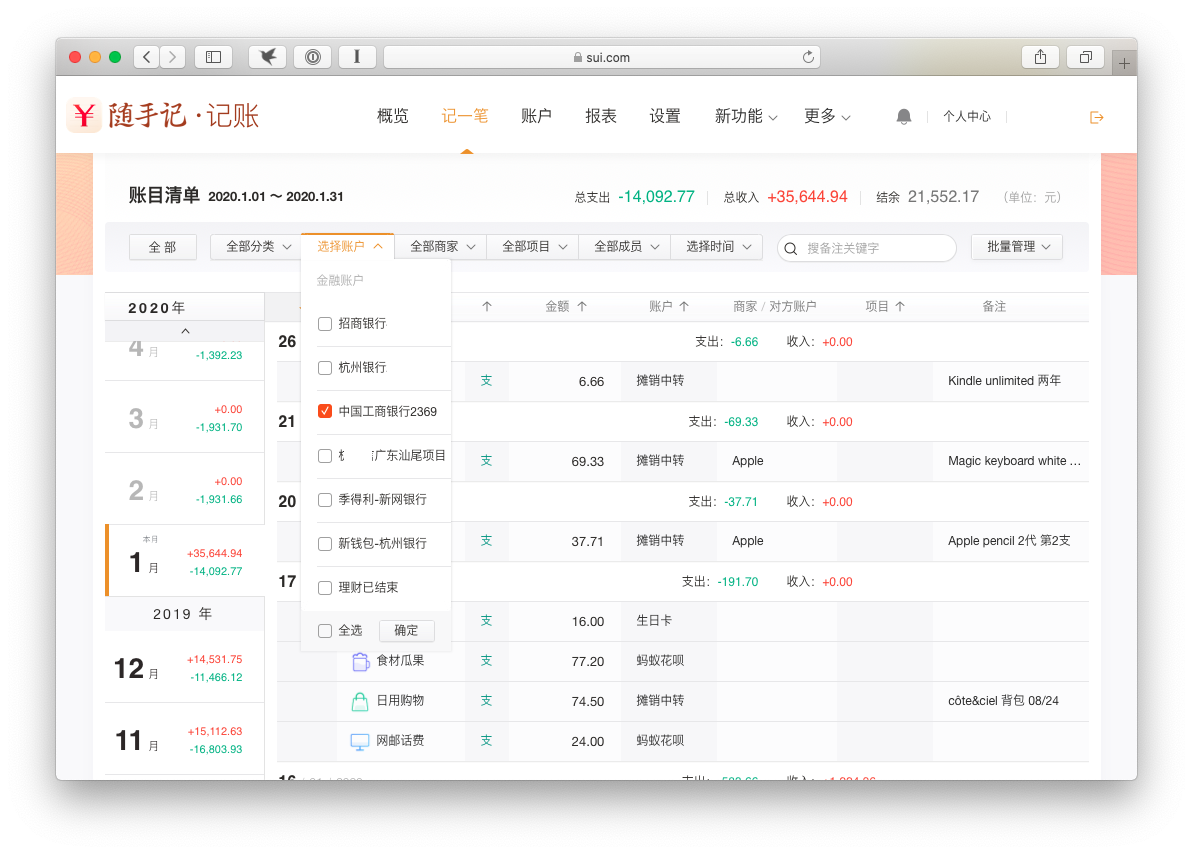Check the 杭州银行 account checkbox
Image resolution: width=1193 pixels, height=854 pixels.
coord(325,368)
